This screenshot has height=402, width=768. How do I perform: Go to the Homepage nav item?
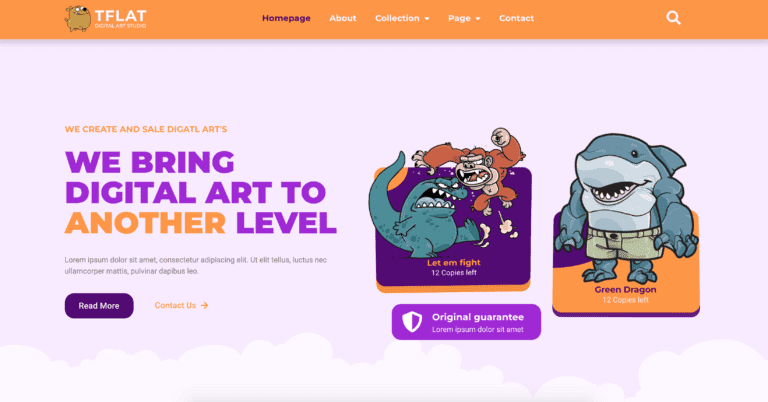tap(286, 18)
